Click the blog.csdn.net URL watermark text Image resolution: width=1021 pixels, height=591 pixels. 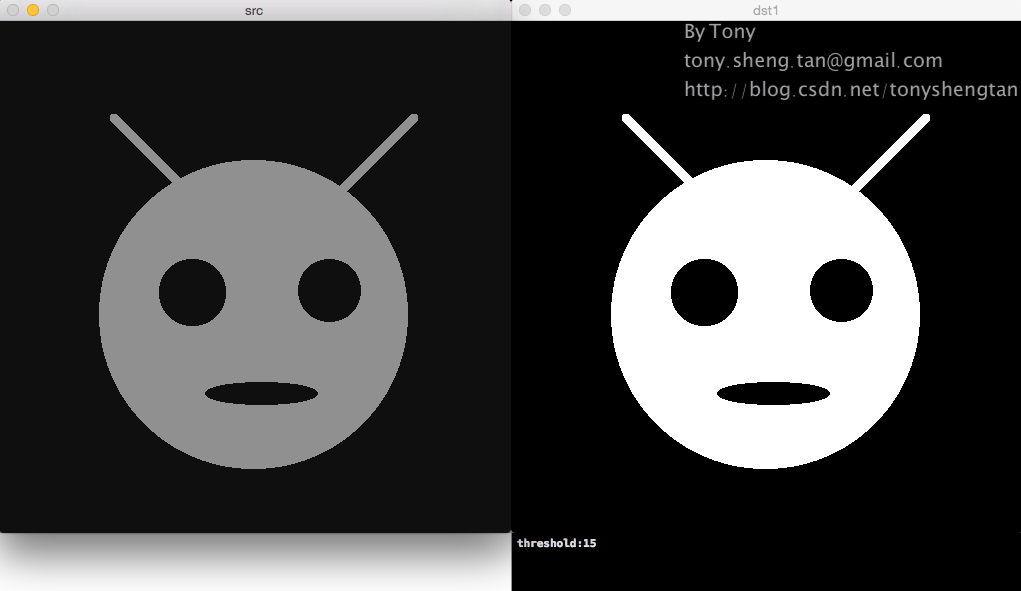(851, 90)
